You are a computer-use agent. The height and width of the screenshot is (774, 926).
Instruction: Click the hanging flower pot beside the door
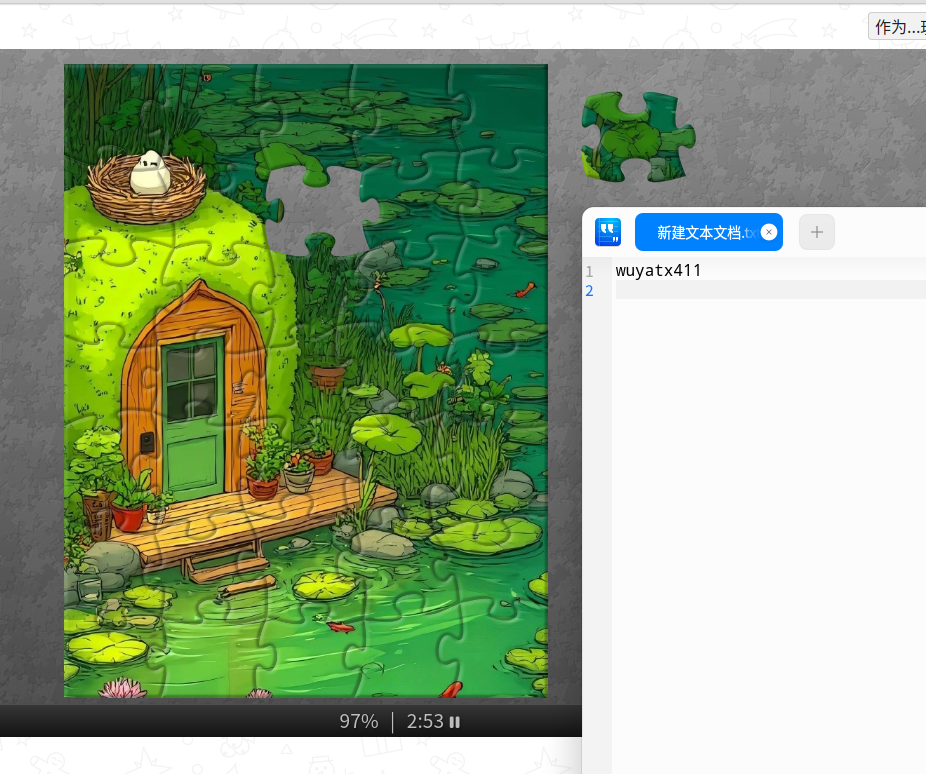327,375
